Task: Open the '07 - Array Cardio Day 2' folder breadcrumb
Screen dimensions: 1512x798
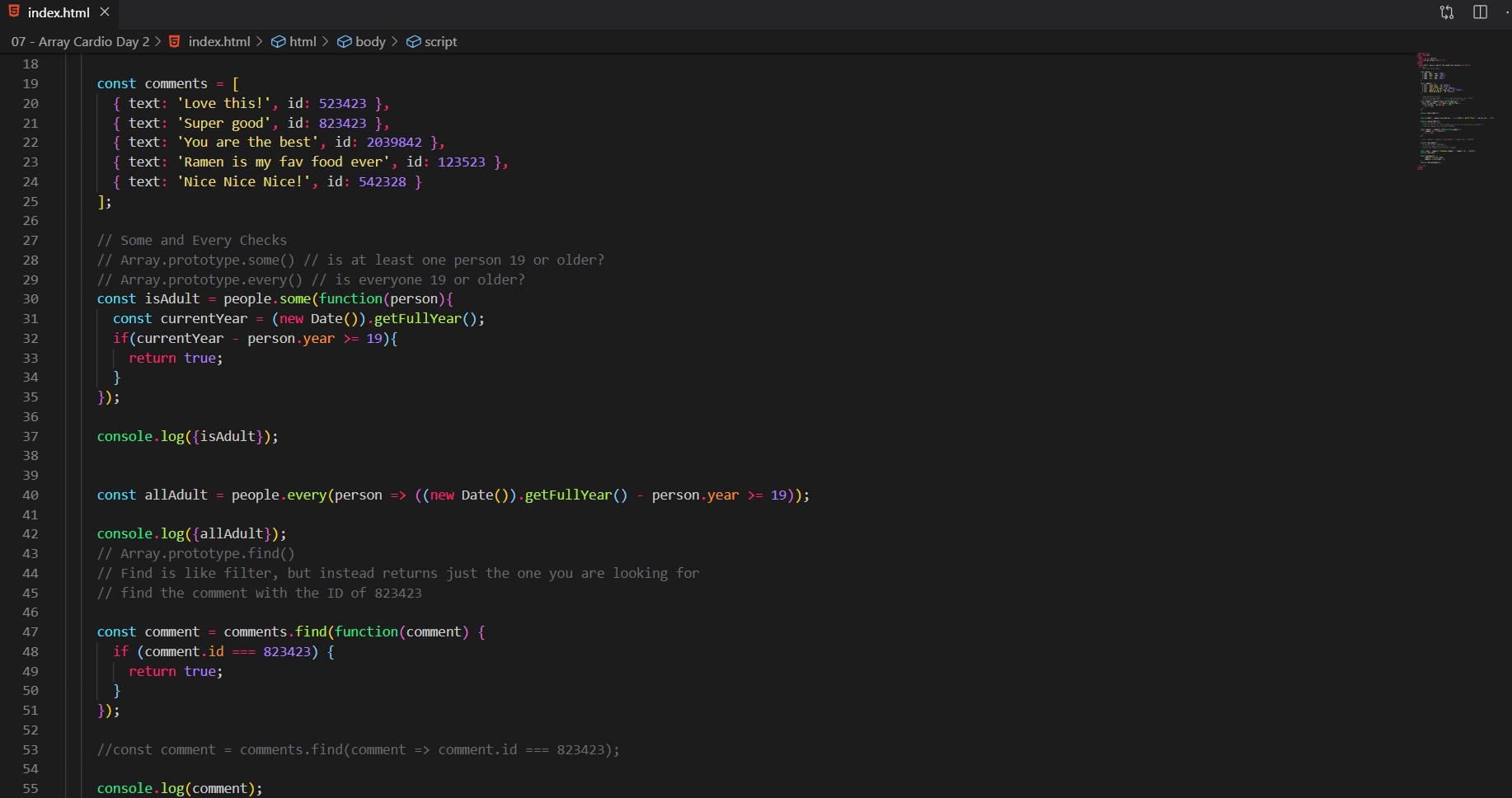Action: (x=80, y=41)
